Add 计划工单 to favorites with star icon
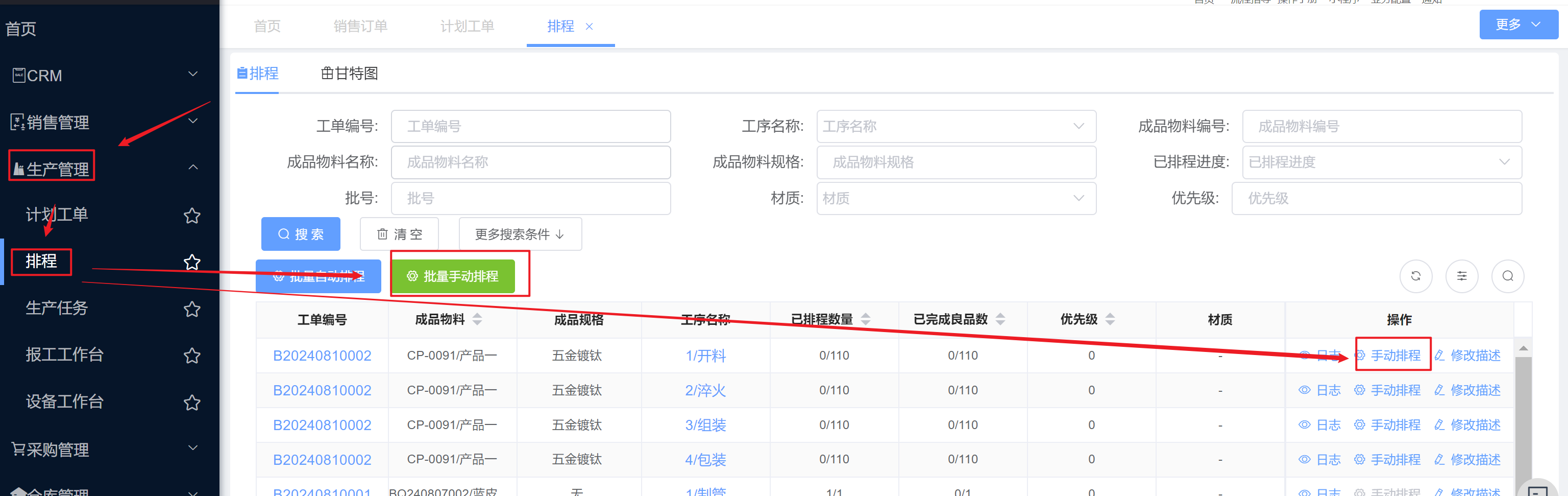 tap(192, 215)
